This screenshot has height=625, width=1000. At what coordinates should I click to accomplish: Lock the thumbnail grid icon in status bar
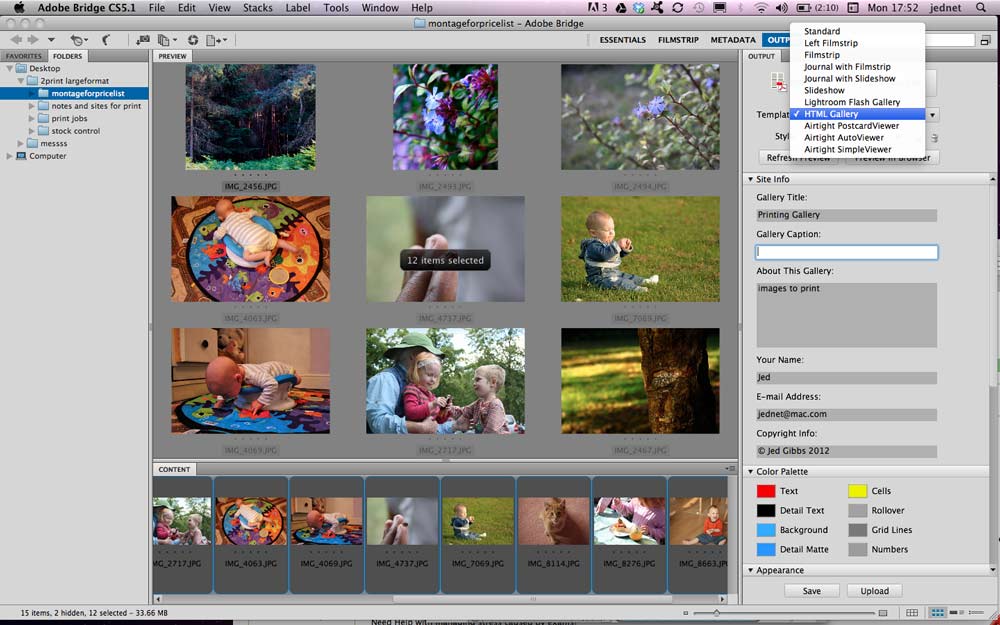point(912,613)
